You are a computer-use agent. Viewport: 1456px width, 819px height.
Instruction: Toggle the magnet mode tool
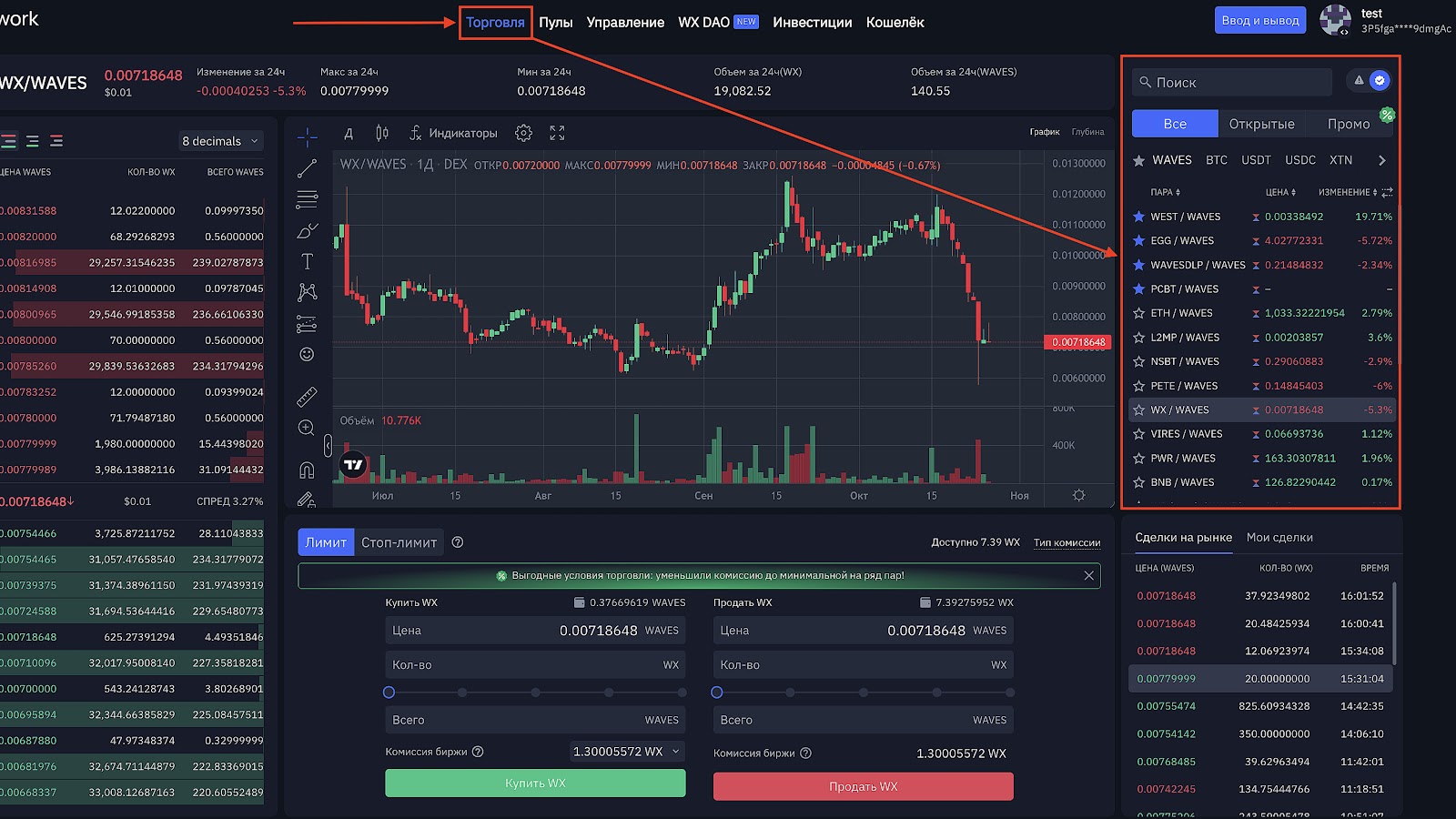[308, 470]
